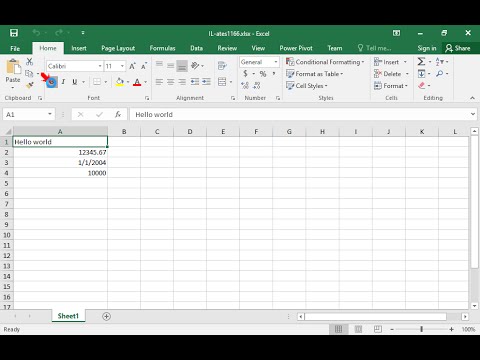Expand Cell Styles gallery
480x360 pixels.
click(x=307, y=86)
